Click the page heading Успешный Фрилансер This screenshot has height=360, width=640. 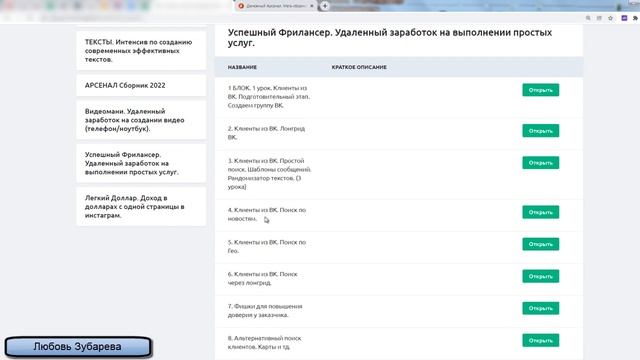390,38
